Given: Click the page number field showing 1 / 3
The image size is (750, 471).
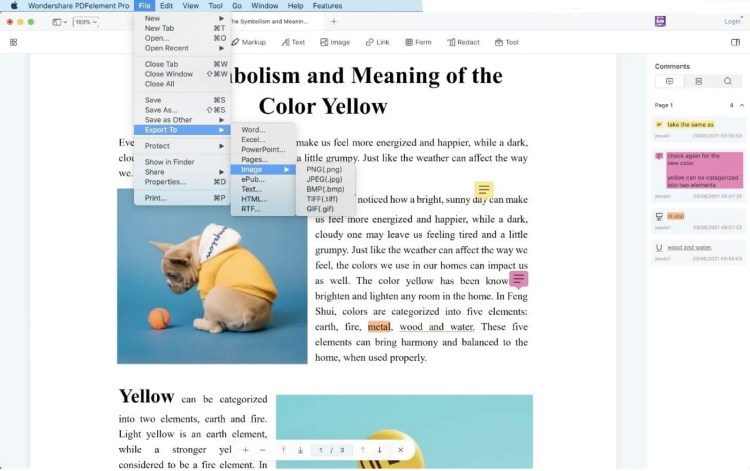Looking at the screenshot, I should click(331, 450).
